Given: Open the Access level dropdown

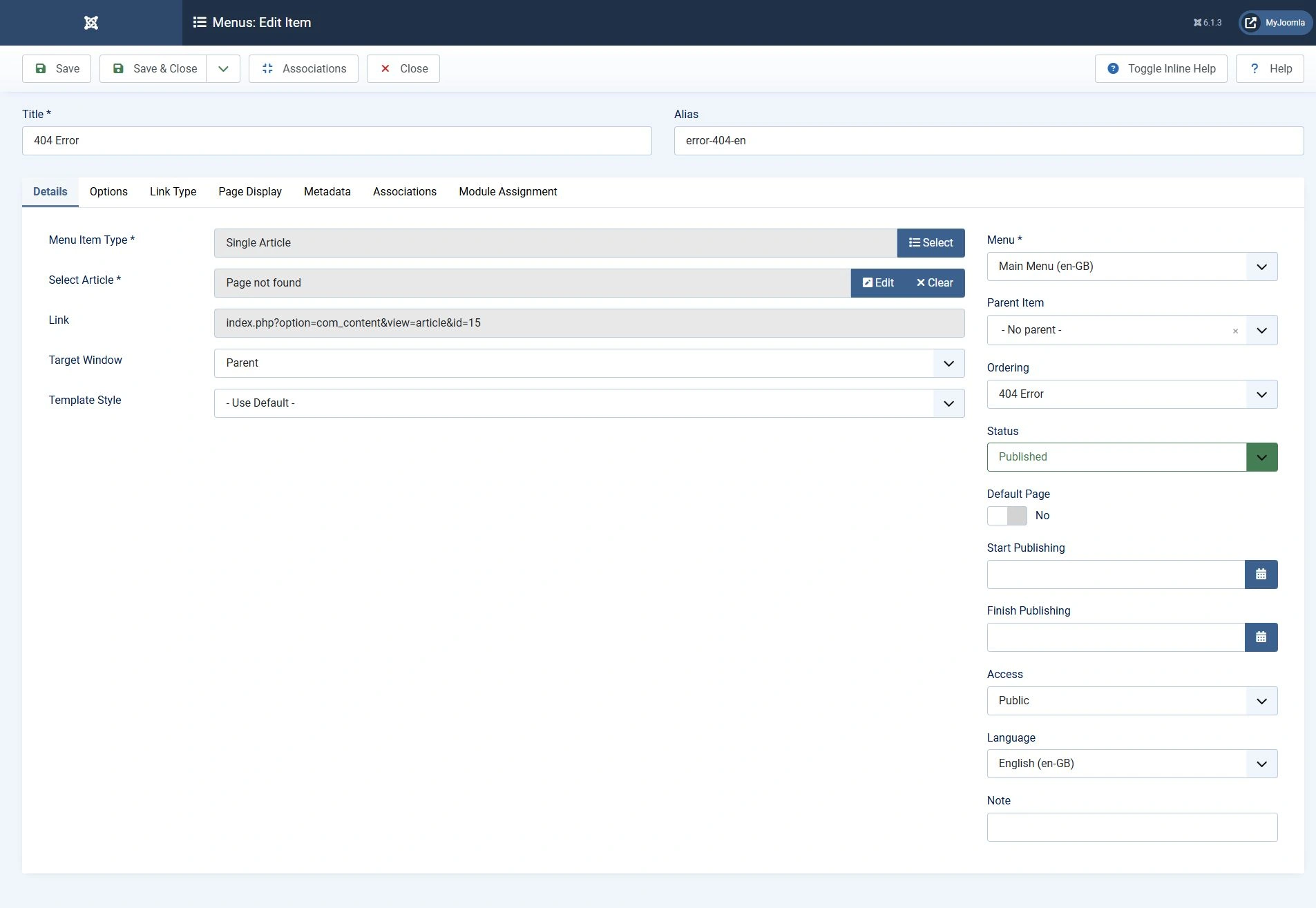Looking at the screenshot, I should click(1132, 701).
